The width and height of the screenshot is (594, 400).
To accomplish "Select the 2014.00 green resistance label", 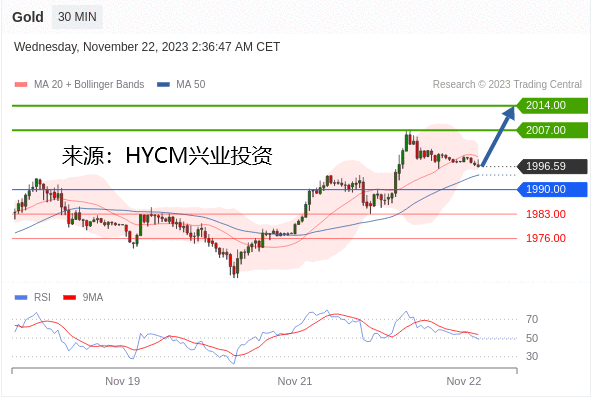I will pyautogui.click(x=552, y=105).
